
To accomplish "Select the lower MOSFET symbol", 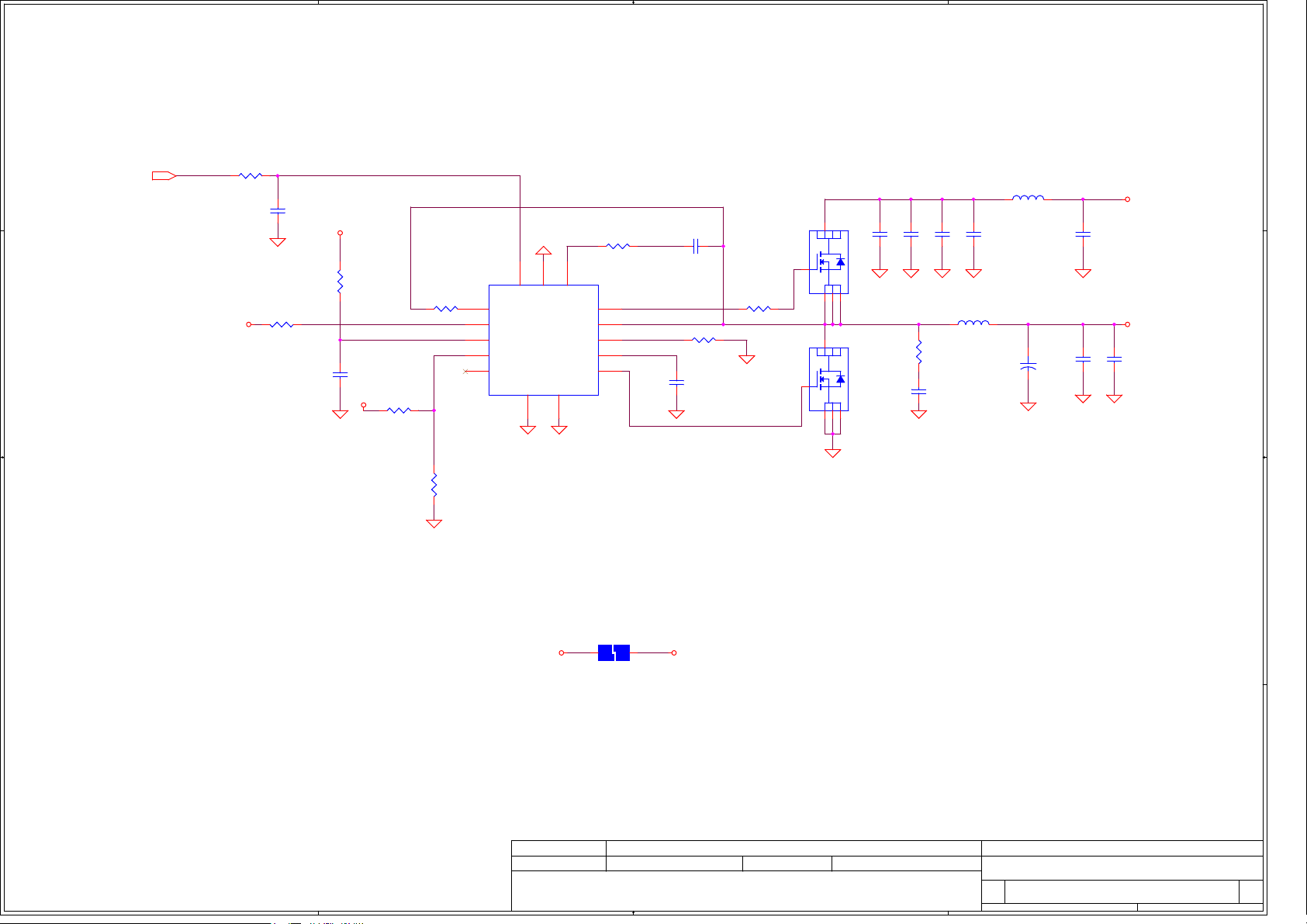I will [828, 379].
